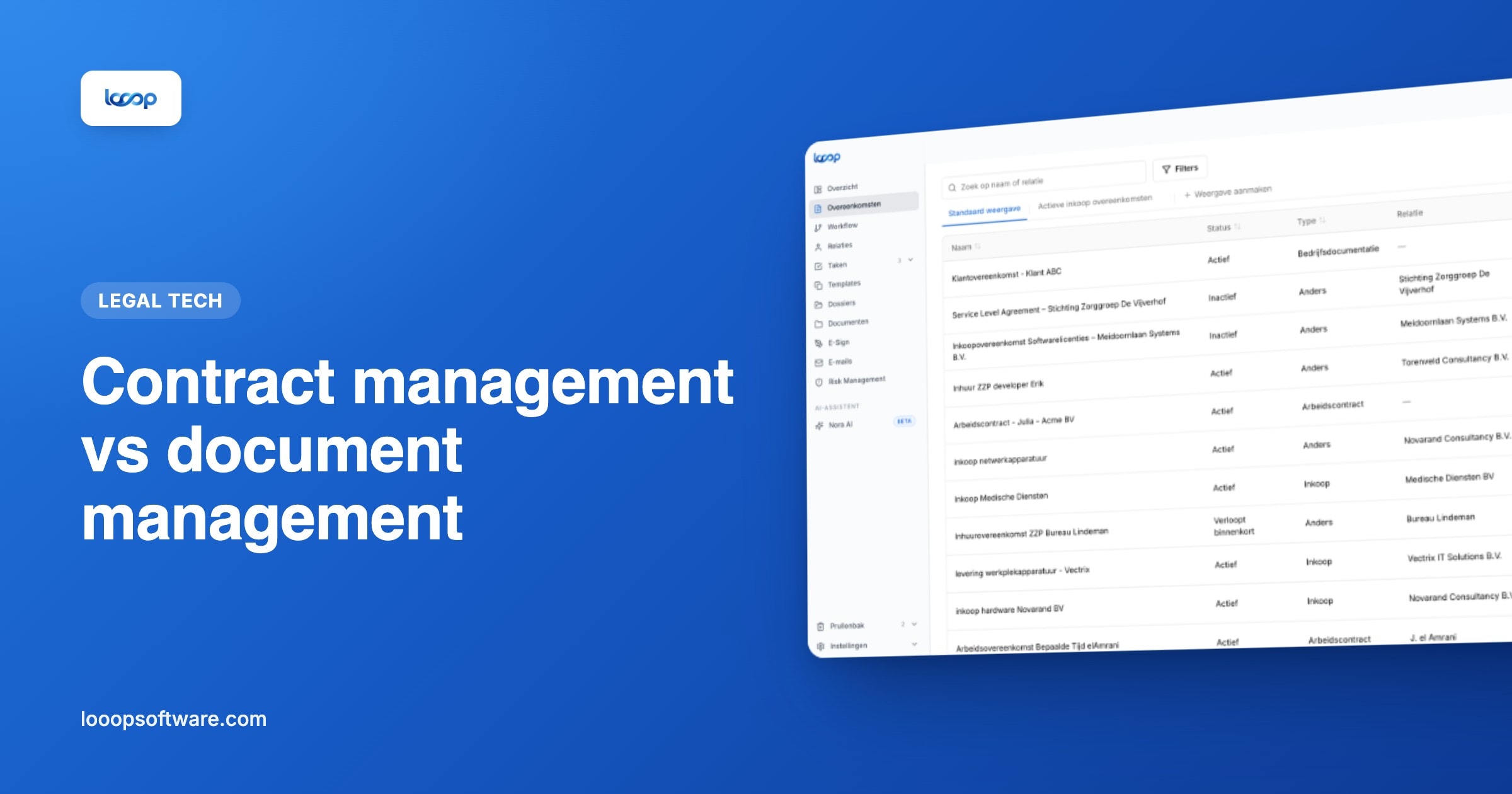1512x794 pixels.
Task: Sort table by Type column
Action: coord(1311,221)
